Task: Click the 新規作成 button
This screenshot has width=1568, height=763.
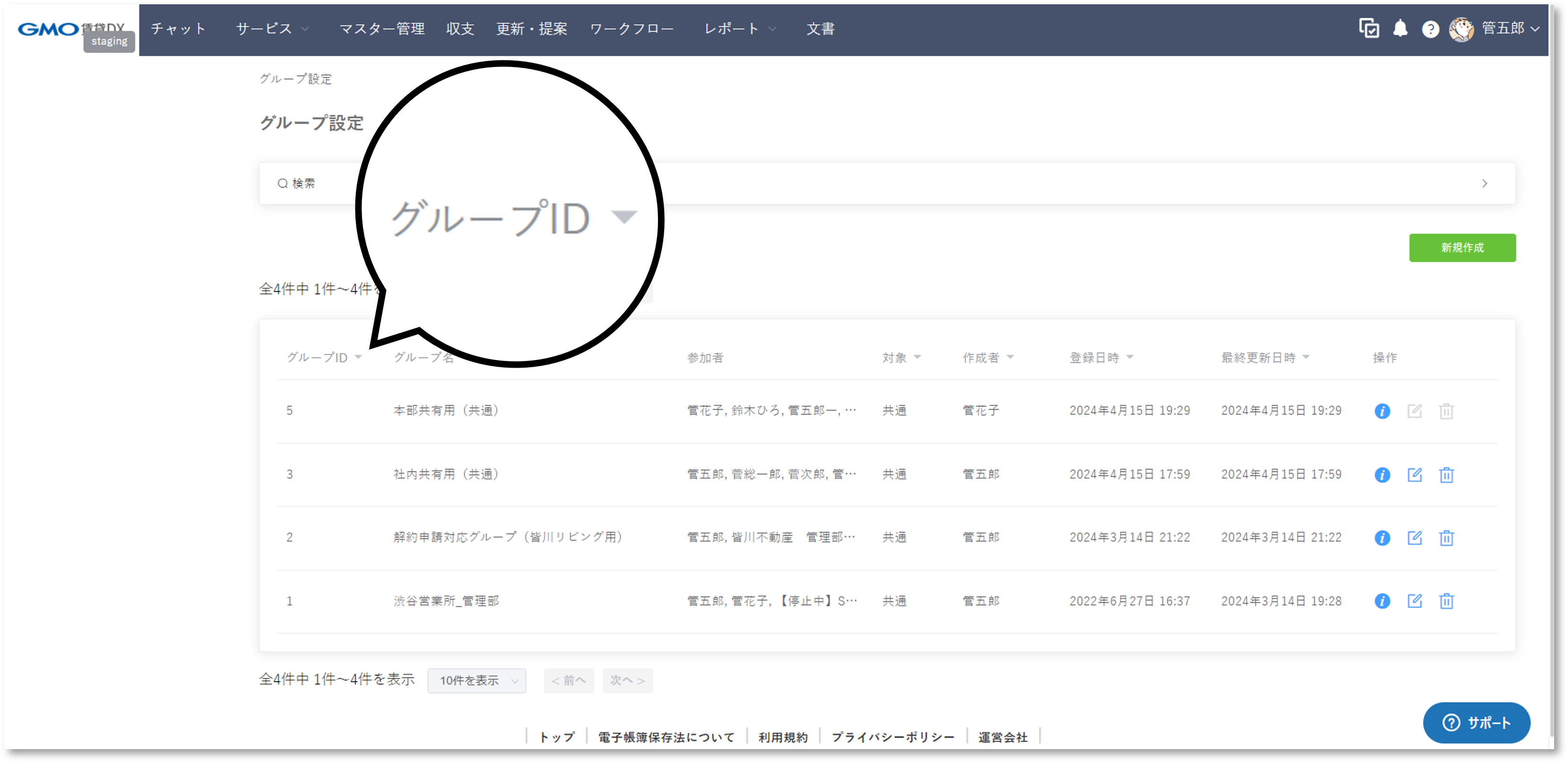Action: coord(1462,248)
